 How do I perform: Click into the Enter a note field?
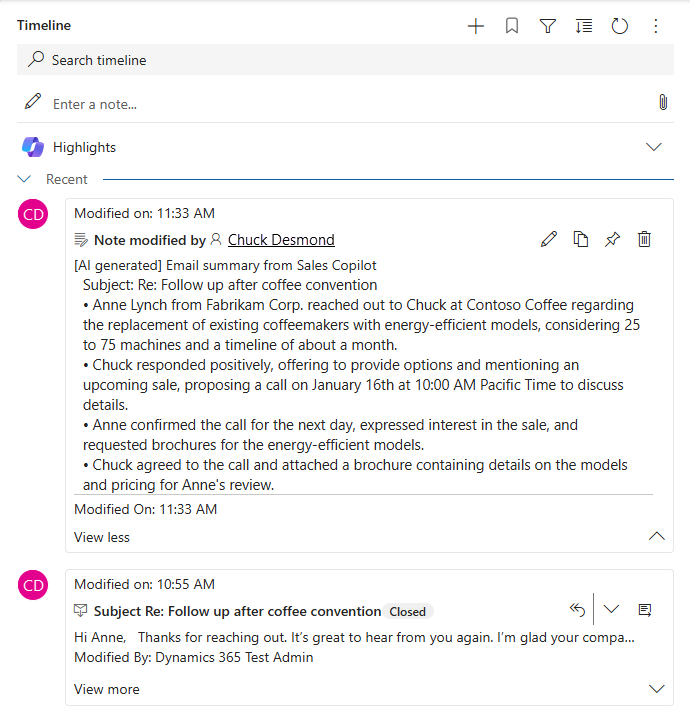pos(340,104)
